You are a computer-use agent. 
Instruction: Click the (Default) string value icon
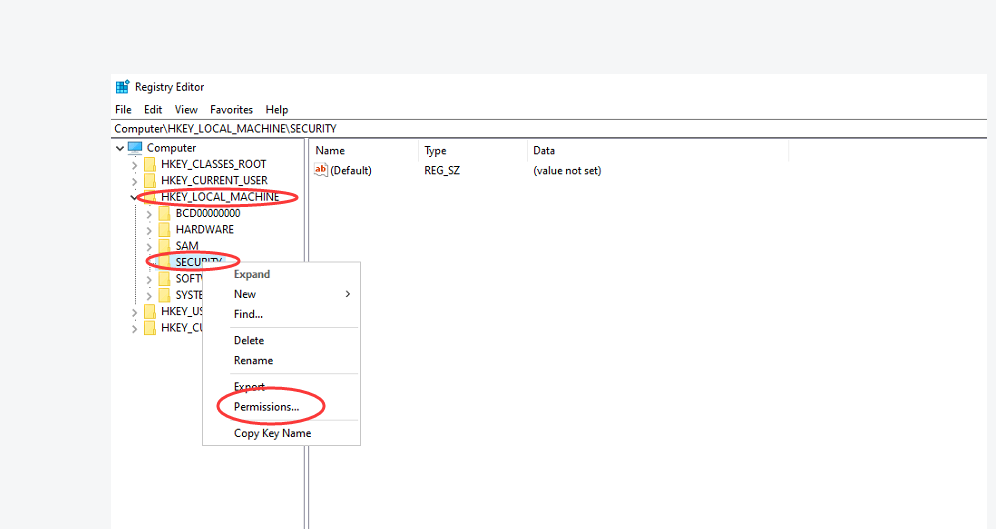(321, 170)
